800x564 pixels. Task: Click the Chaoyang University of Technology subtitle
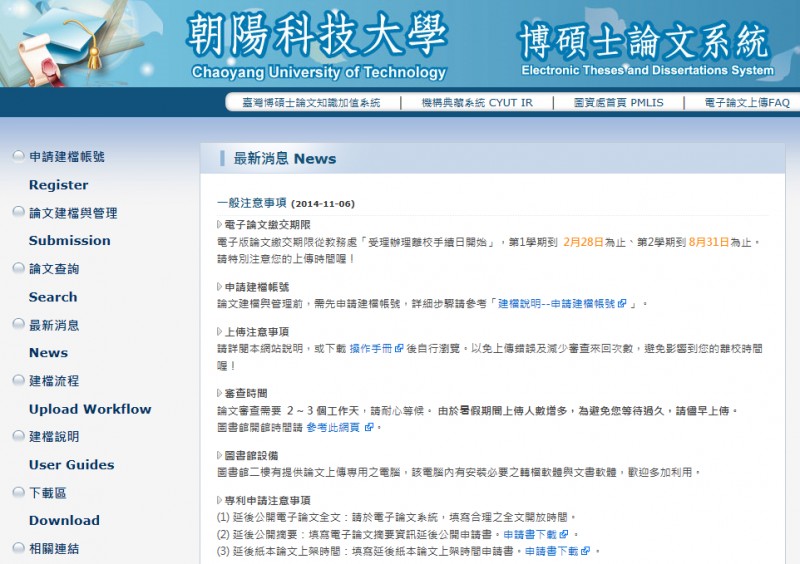click(x=319, y=72)
